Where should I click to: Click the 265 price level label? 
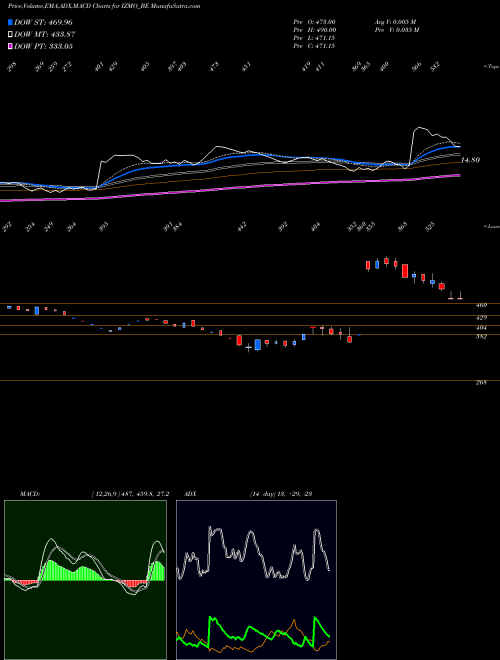pyautogui.click(x=481, y=383)
